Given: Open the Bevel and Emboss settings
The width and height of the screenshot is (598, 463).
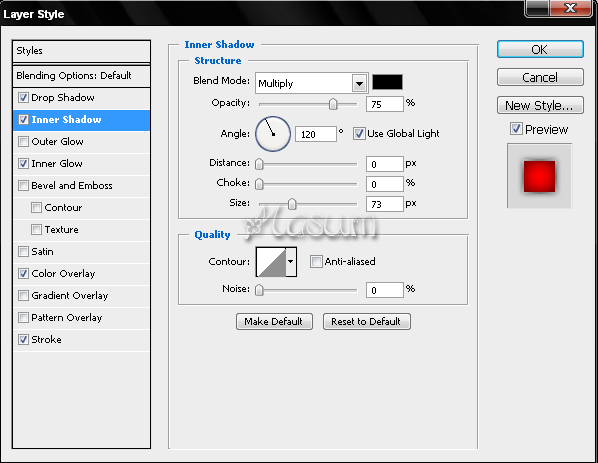Looking at the screenshot, I should click(72, 186).
